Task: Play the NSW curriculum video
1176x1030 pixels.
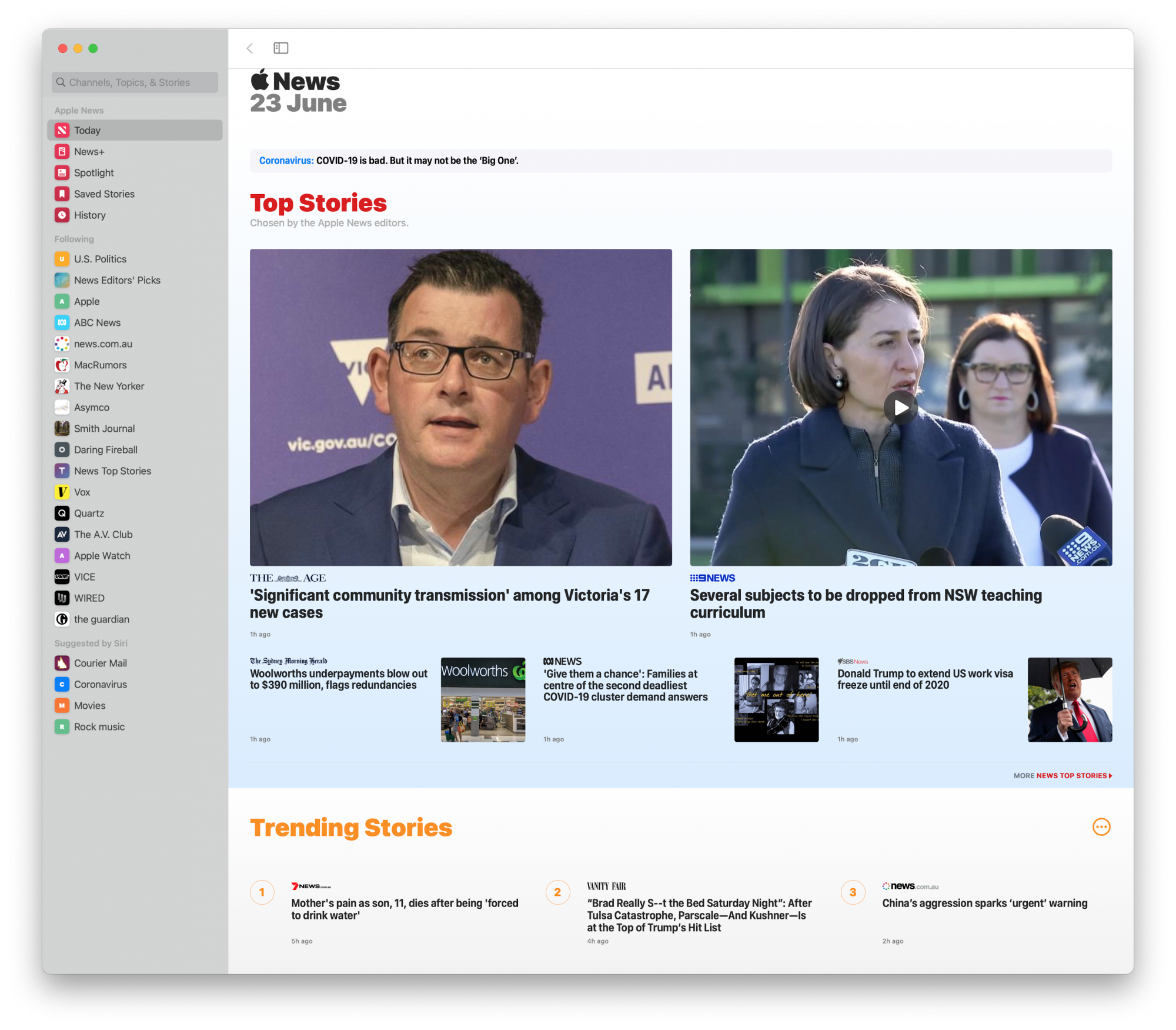Action: pos(900,408)
